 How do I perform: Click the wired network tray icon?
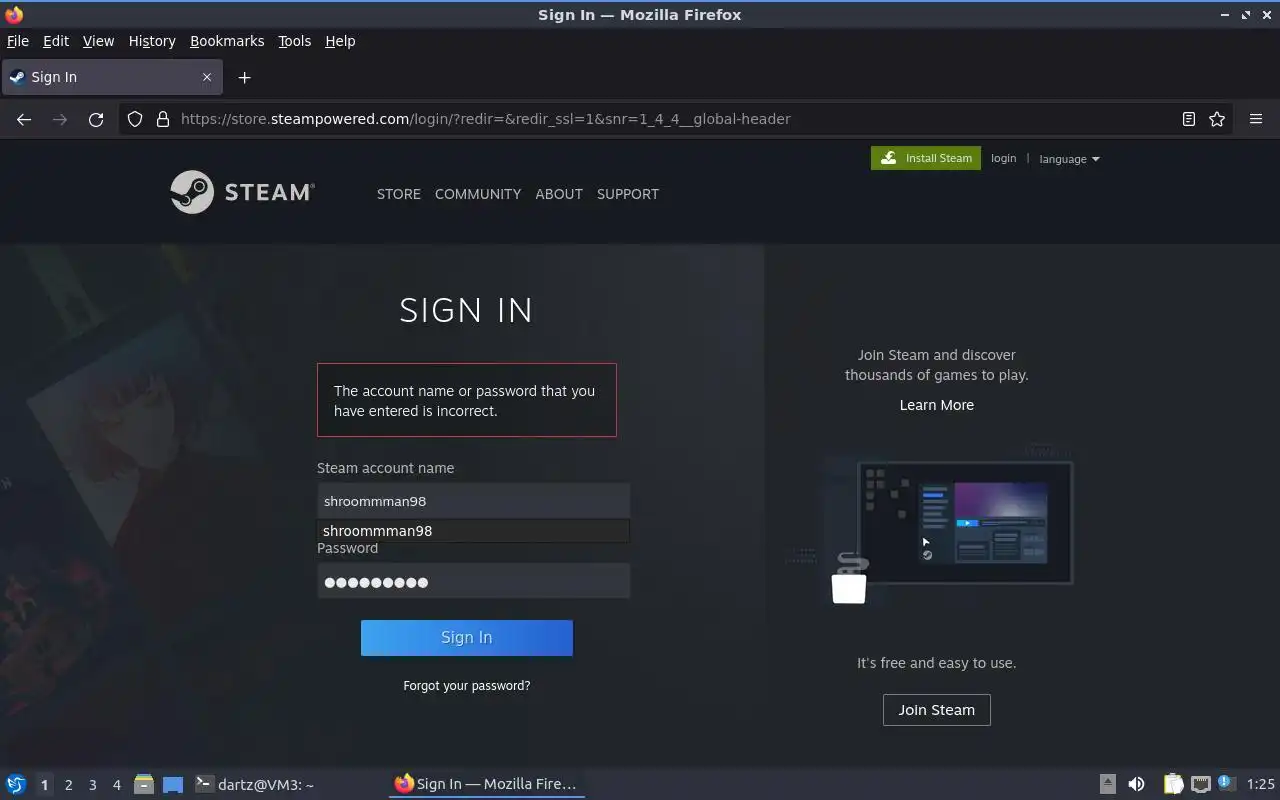click(1201, 784)
